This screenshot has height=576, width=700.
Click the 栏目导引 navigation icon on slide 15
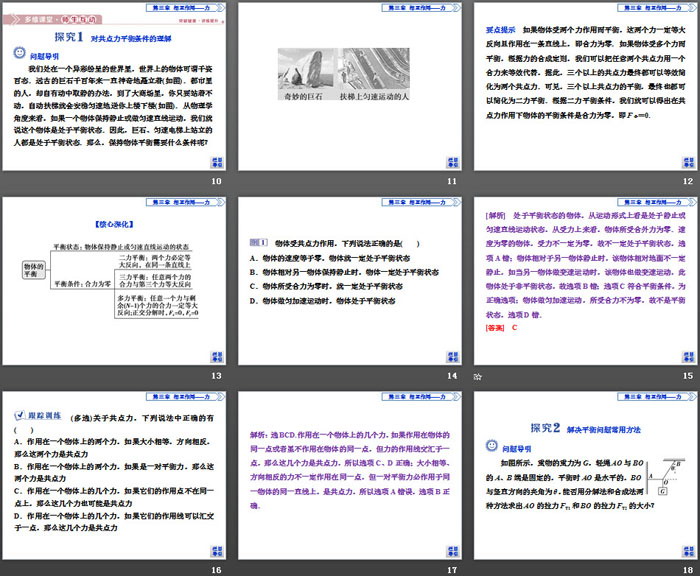click(x=688, y=357)
